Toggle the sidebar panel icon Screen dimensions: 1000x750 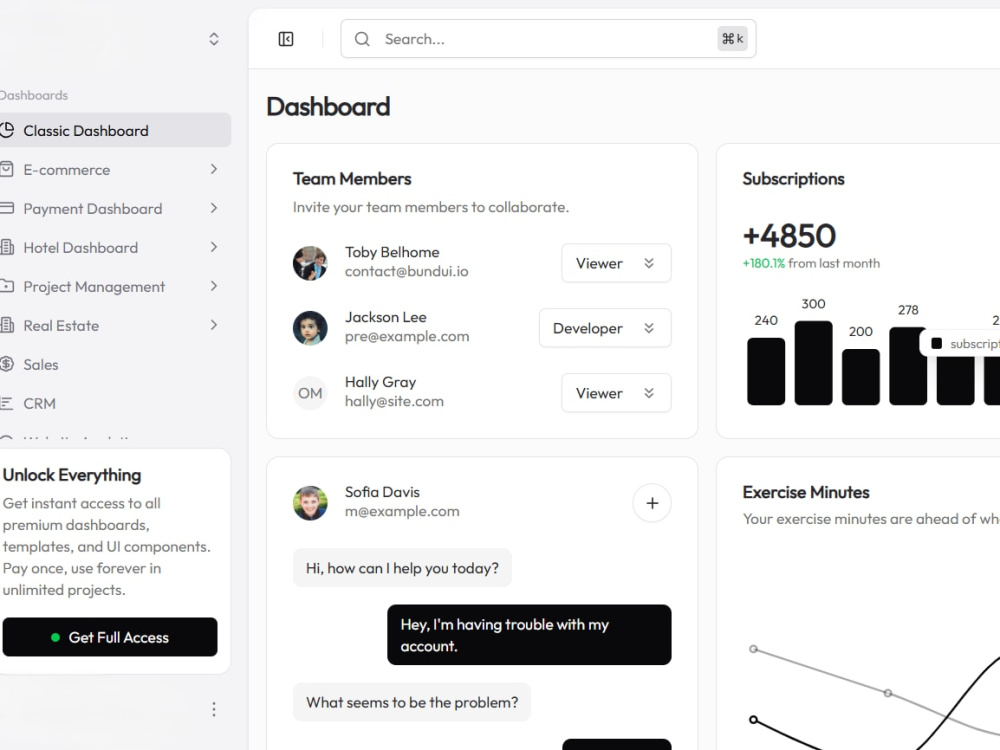pyautogui.click(x=286, y=40)
